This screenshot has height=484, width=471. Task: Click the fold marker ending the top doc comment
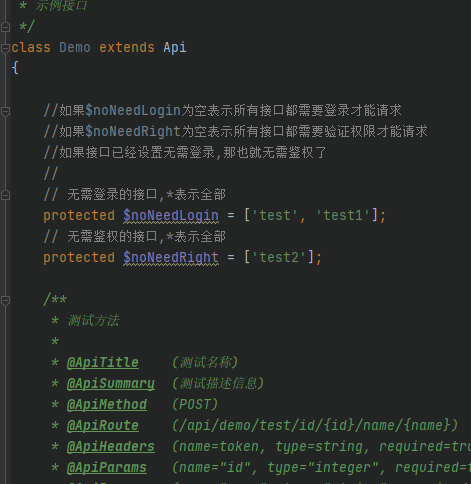click(5, 27)
